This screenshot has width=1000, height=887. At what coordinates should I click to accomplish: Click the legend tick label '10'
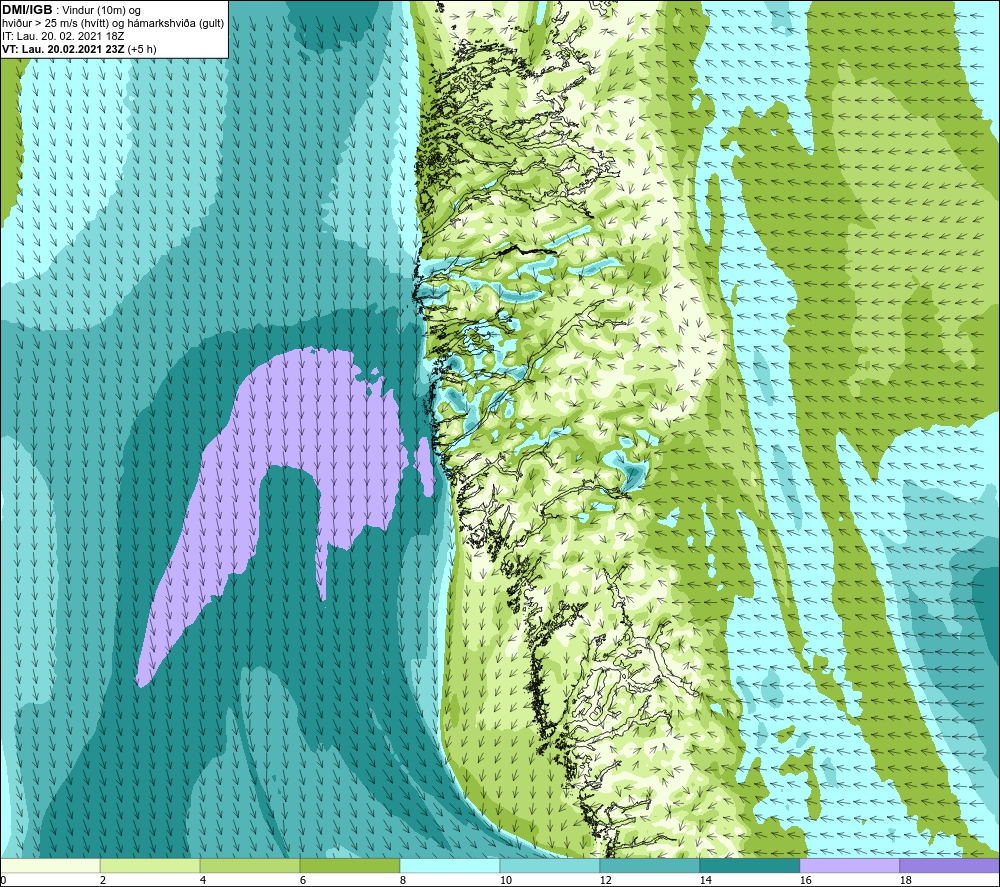pyautogui.click(x=505, y=880)
